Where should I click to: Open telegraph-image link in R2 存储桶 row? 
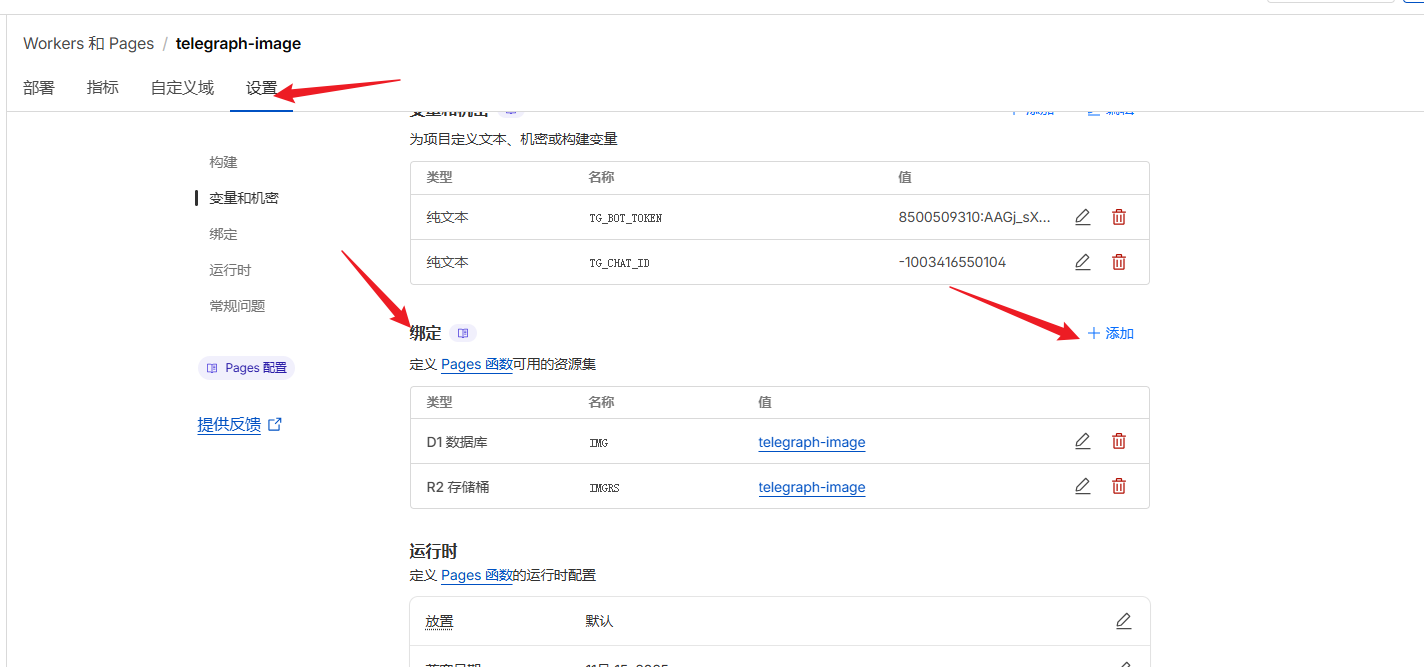pyautogui.click(x=811, y=487)
